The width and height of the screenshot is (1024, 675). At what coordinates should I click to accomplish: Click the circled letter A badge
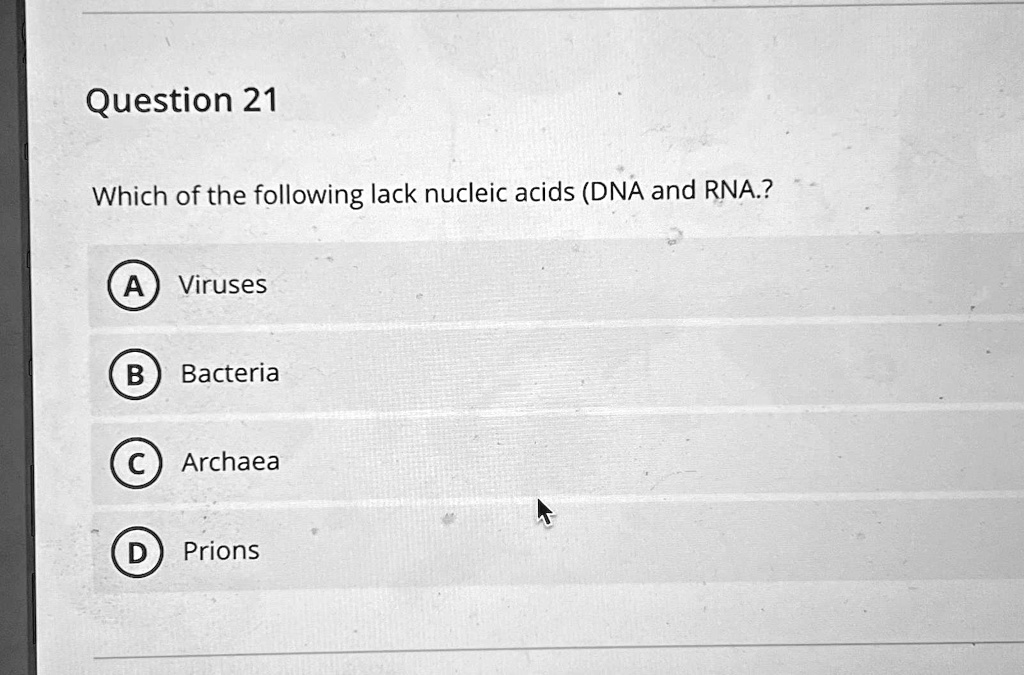[135, 285]
